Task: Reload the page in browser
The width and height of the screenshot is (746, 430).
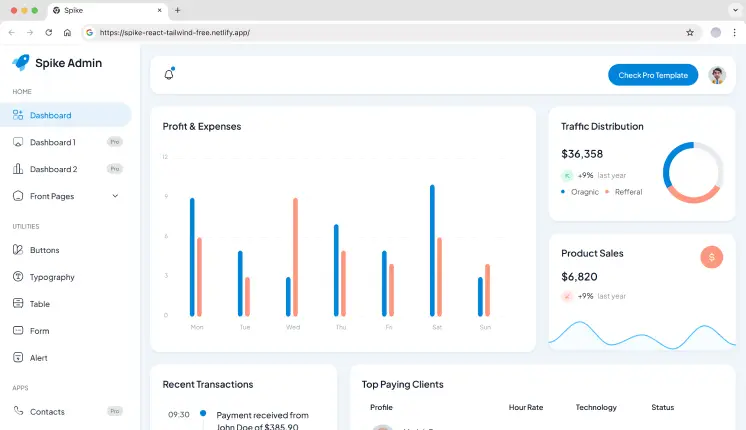Action: [49, 32]
